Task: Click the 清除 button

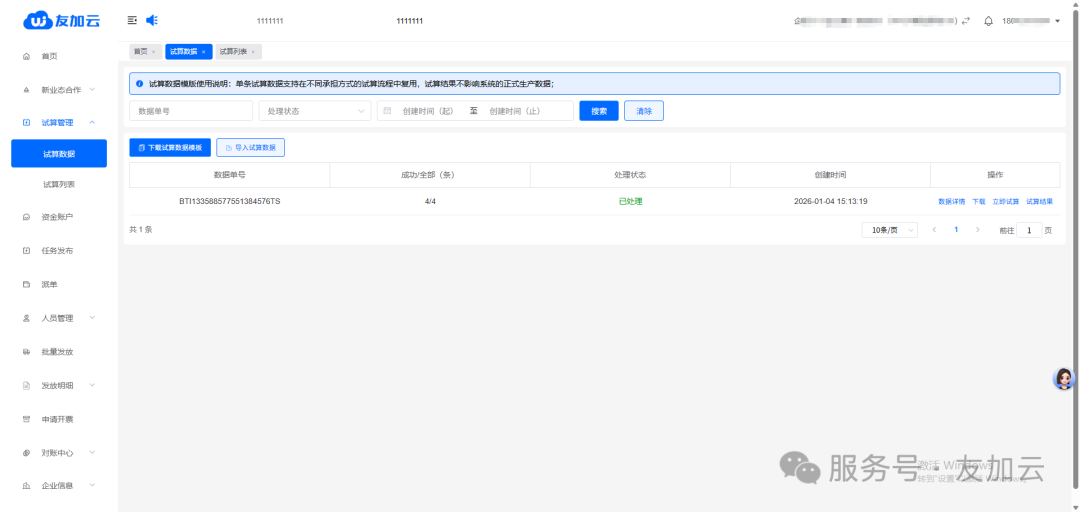Action: [644, 111]
